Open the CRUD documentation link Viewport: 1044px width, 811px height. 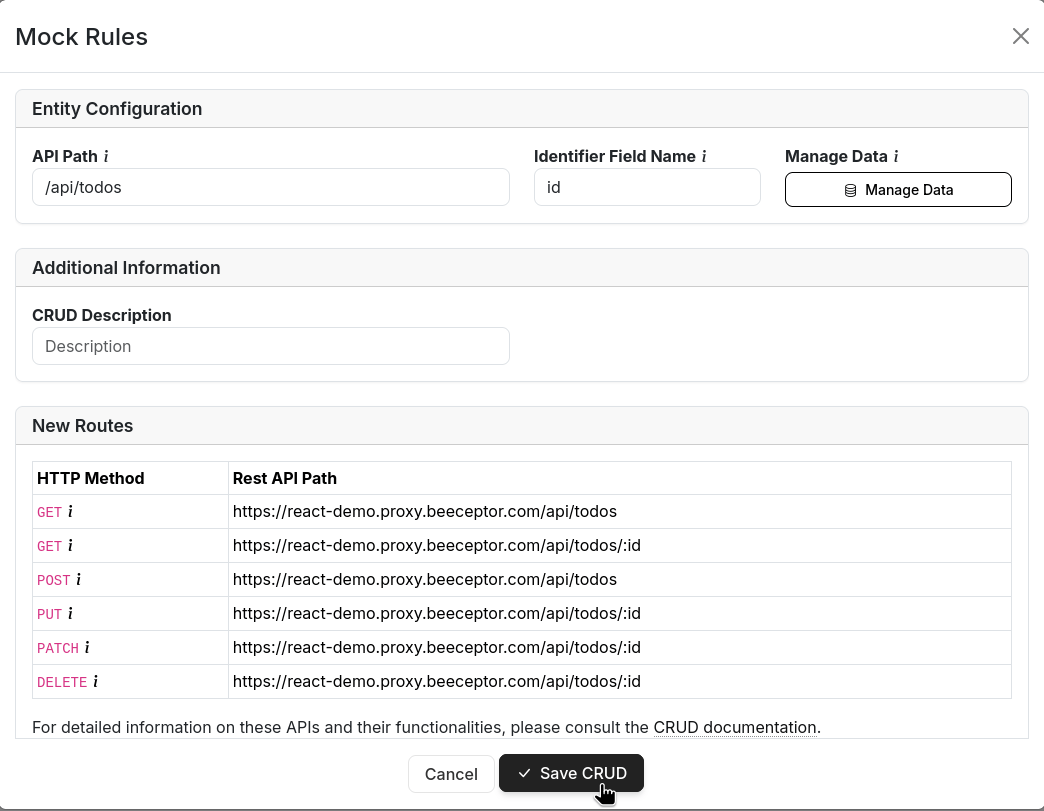coord(735,727)
